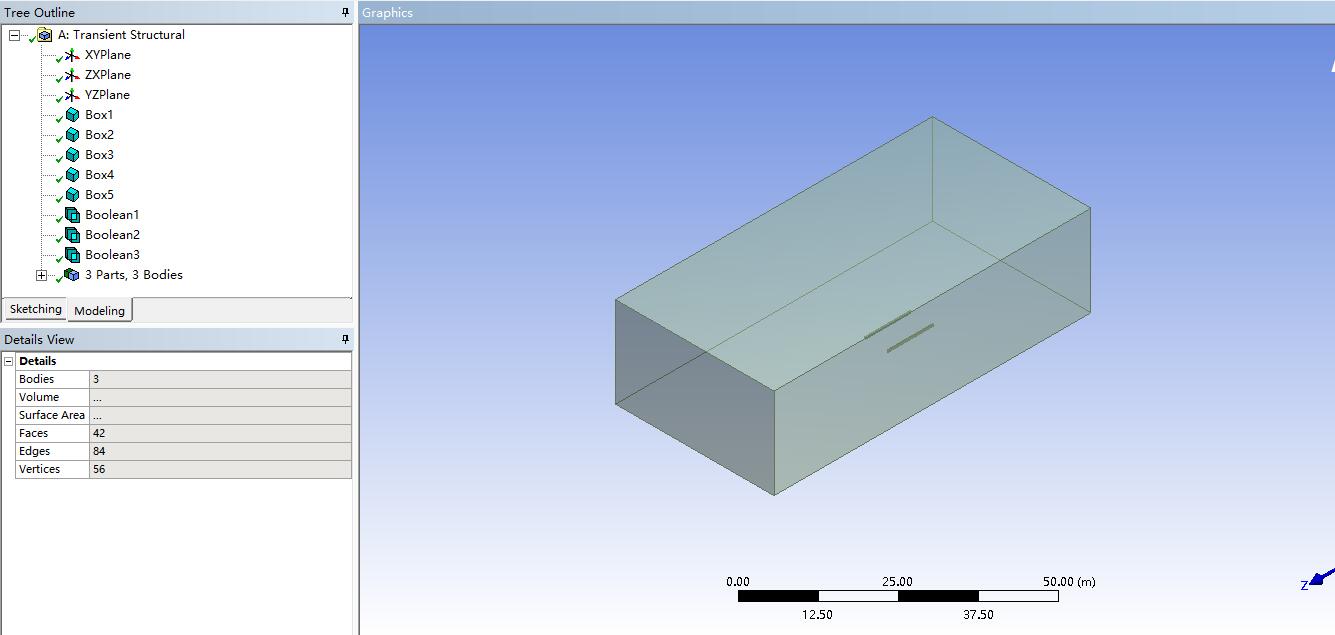Click the Vertices value 56

220,469
